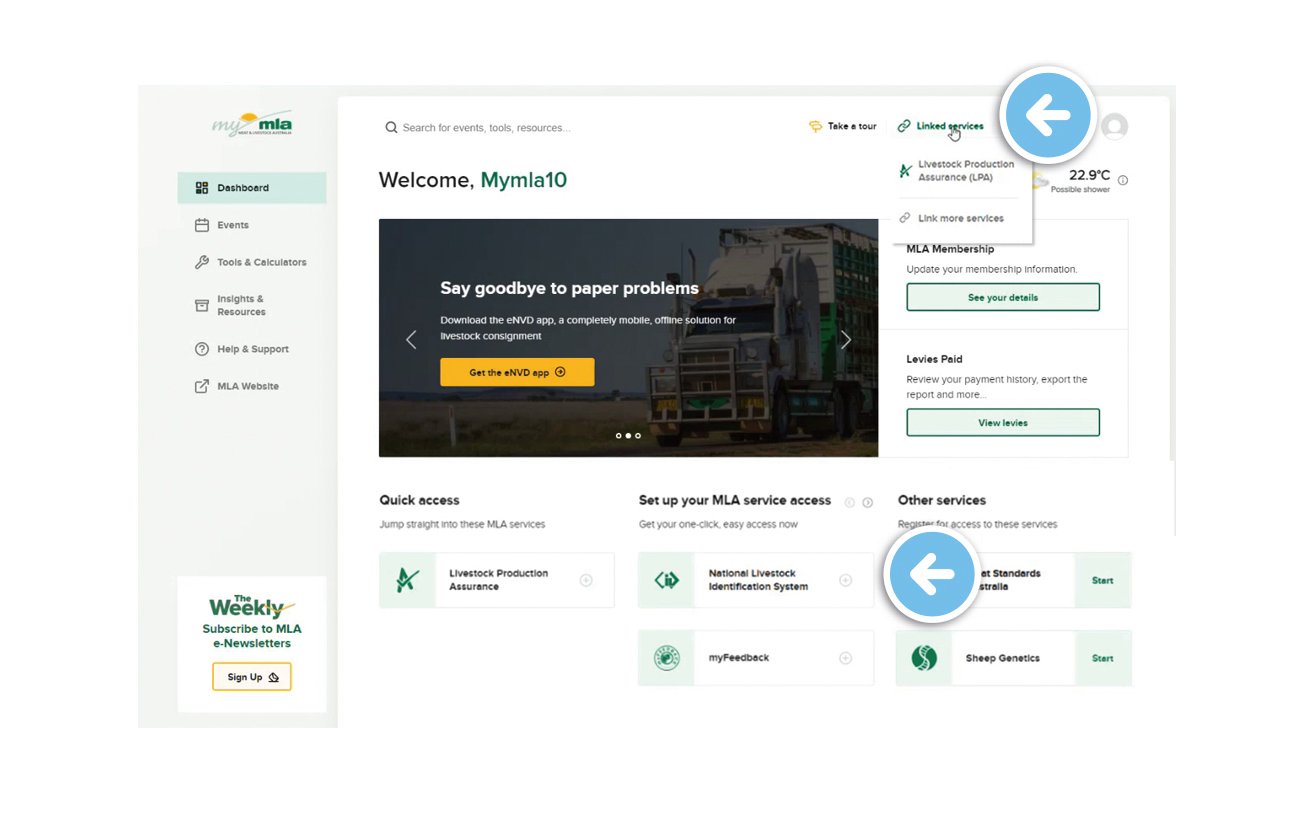Viewport: 1314px width, 813px height.
Task: Click 'Subscribe to MLA e-Newsletters' text
Action: [x=252, y=636]
